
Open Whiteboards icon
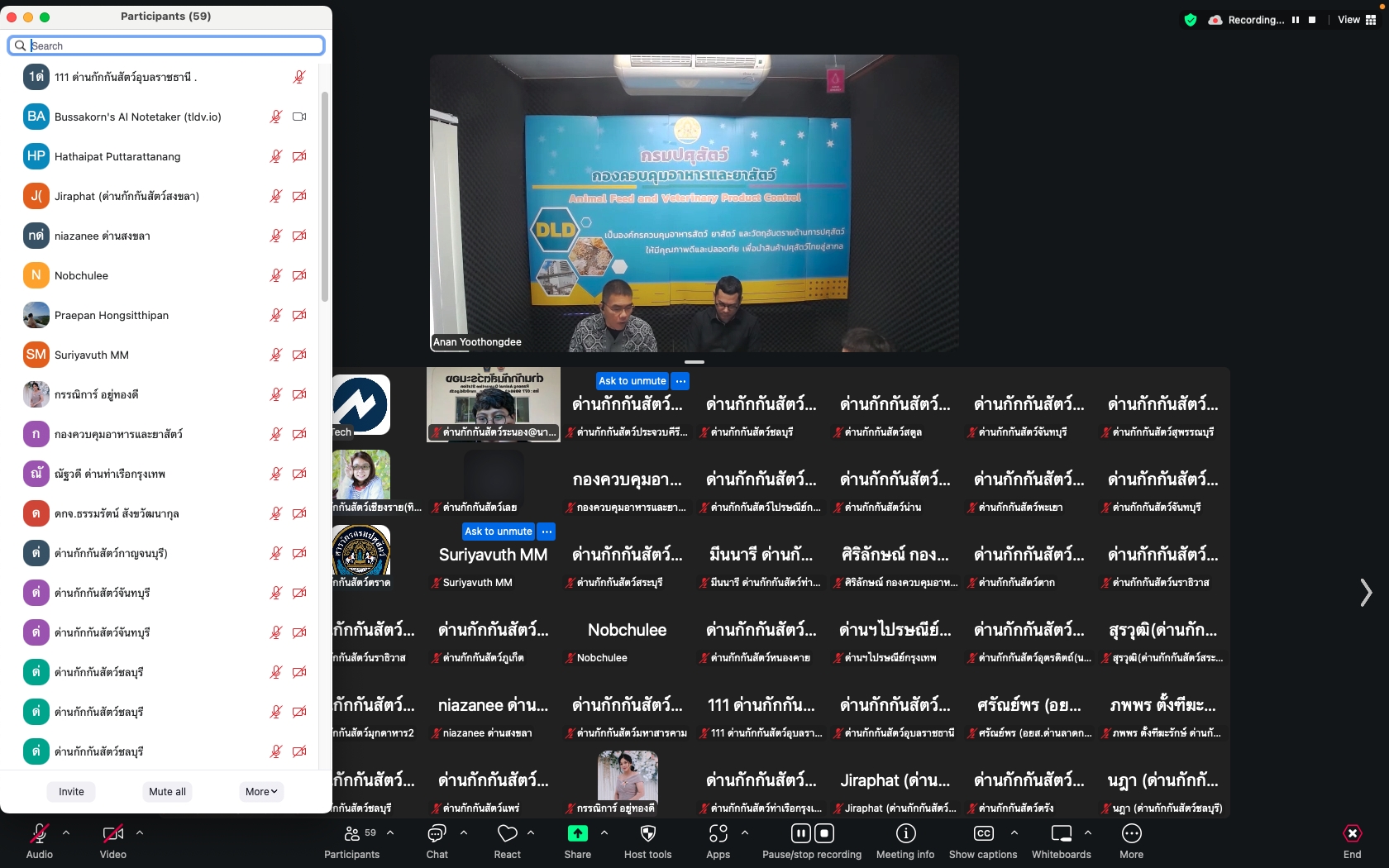pos(1061,833)
